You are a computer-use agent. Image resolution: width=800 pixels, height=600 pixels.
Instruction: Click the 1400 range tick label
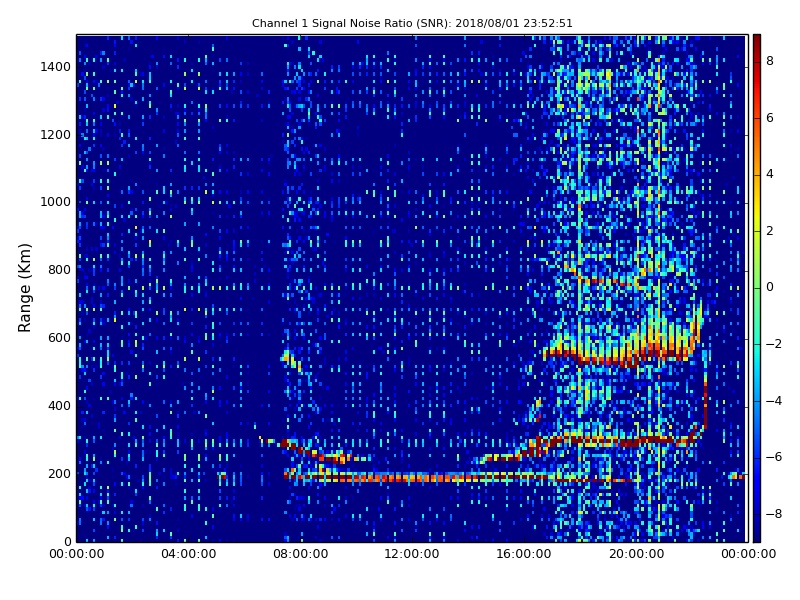[56, 67]
